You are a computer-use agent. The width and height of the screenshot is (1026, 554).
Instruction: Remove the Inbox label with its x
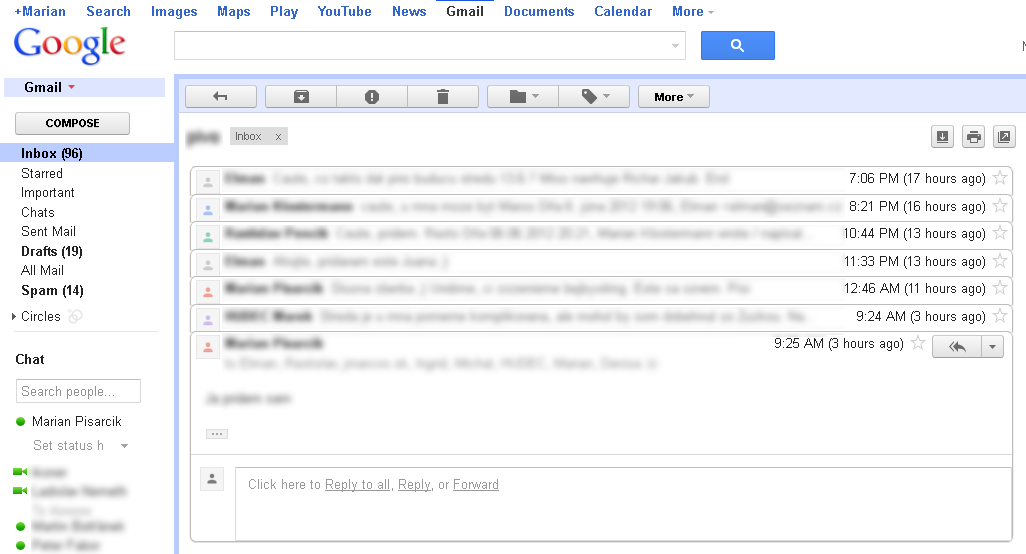[x=278, y=137]
